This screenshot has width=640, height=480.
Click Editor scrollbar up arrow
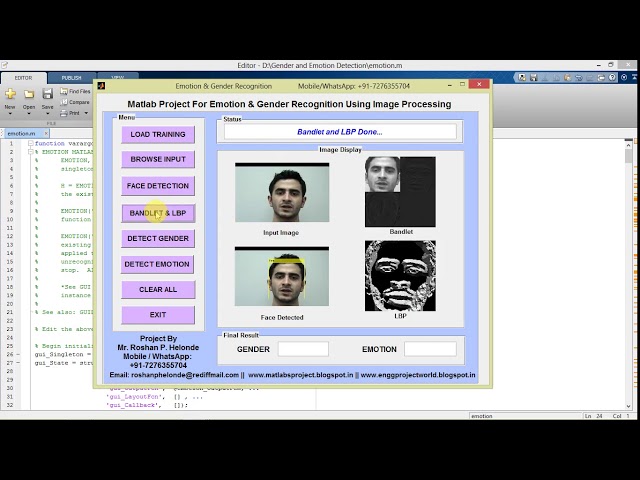pyautogui.click(x=629, y=144)
